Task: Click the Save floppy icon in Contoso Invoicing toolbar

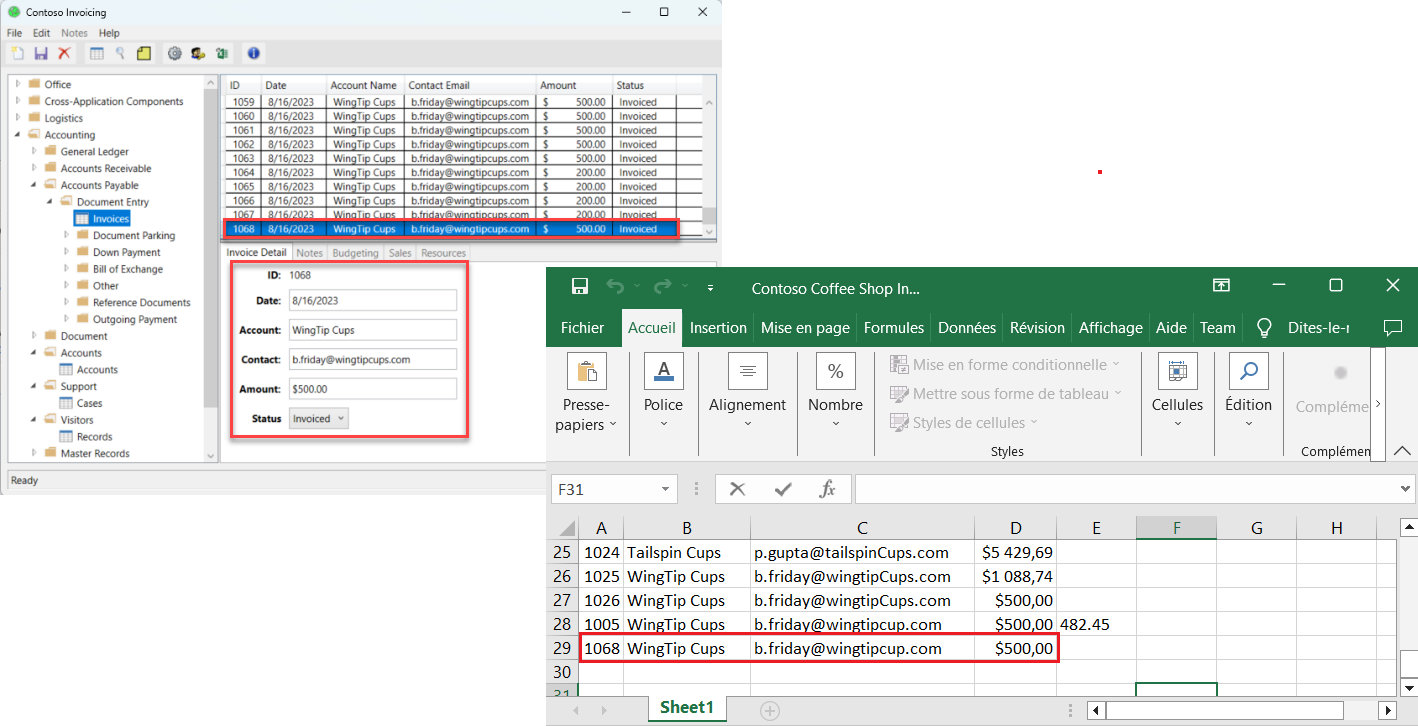Action: [x=41, y=53]
